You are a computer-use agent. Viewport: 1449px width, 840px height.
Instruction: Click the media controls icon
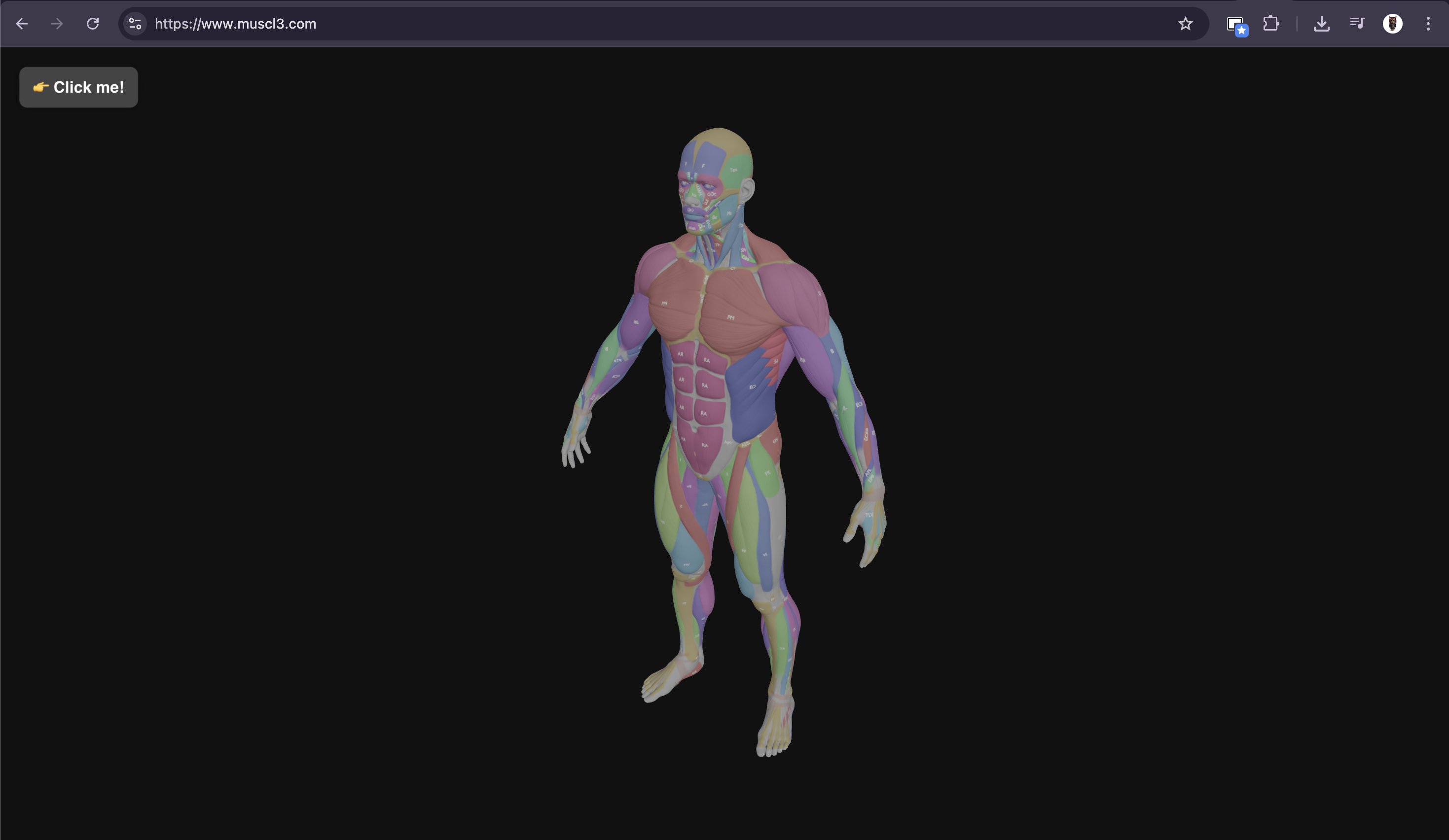click(1357, 24)
